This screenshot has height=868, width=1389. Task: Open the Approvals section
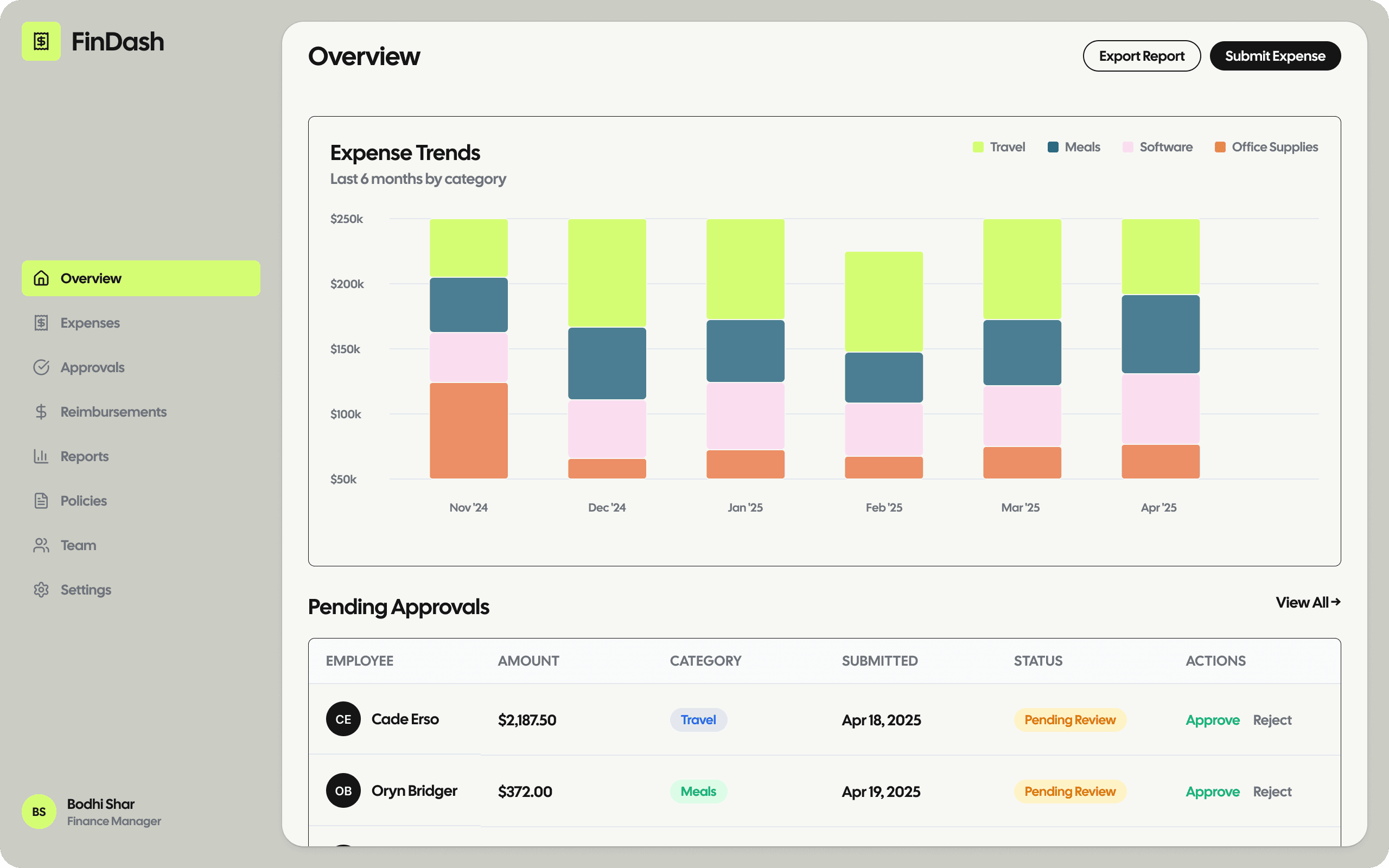pyautogui.click(x=141, y=367)
